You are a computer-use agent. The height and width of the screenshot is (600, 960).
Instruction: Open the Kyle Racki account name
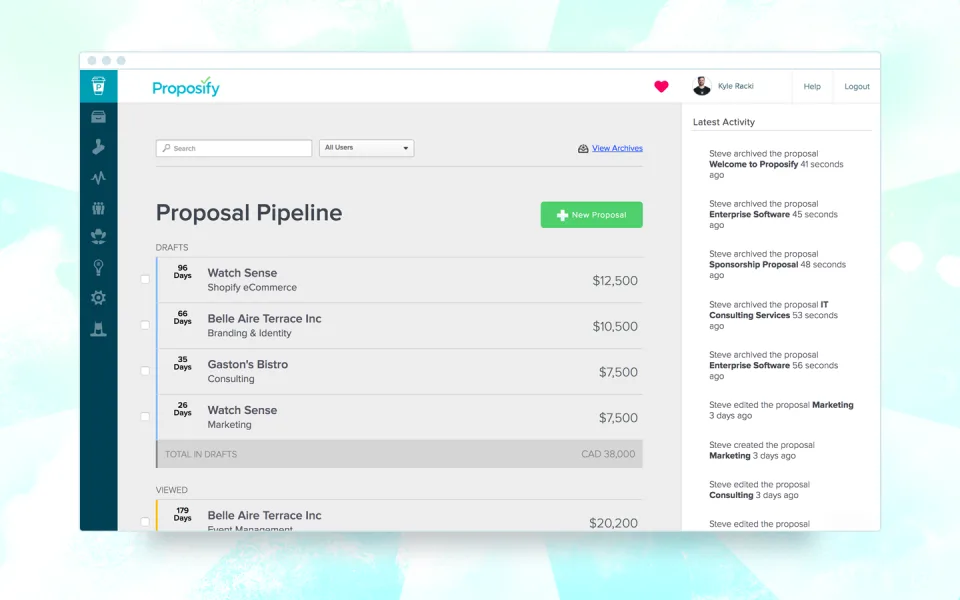coord(735,86)
